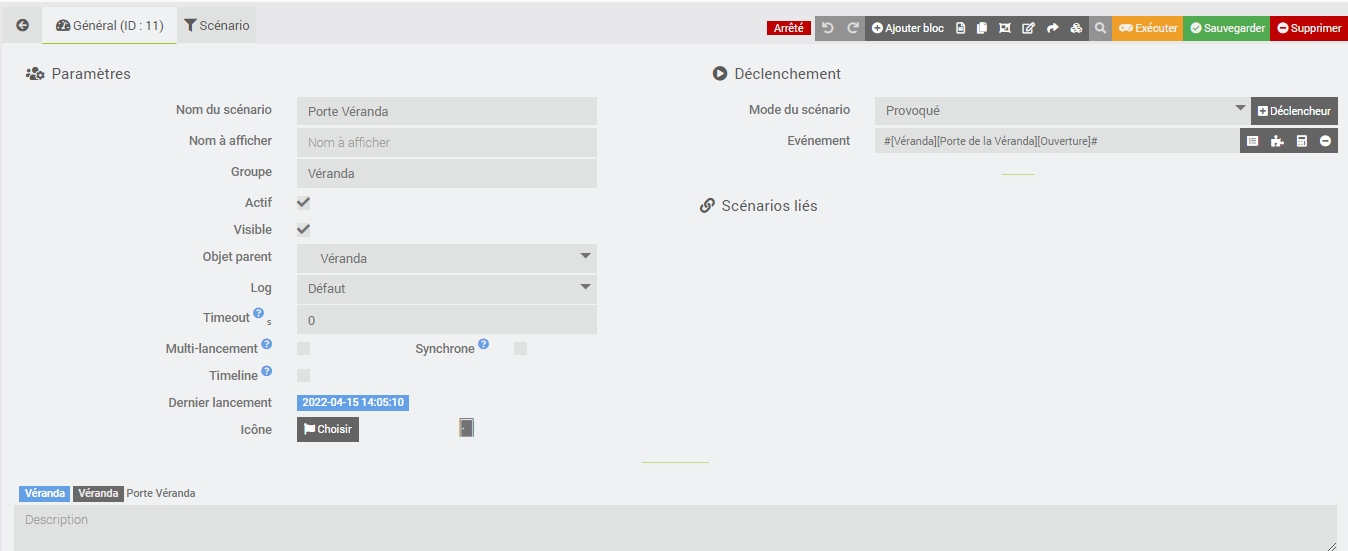This screenshot has width=1348, height=551.
Task: Enable the Synchrone checkbox
Action: (520, 349)
